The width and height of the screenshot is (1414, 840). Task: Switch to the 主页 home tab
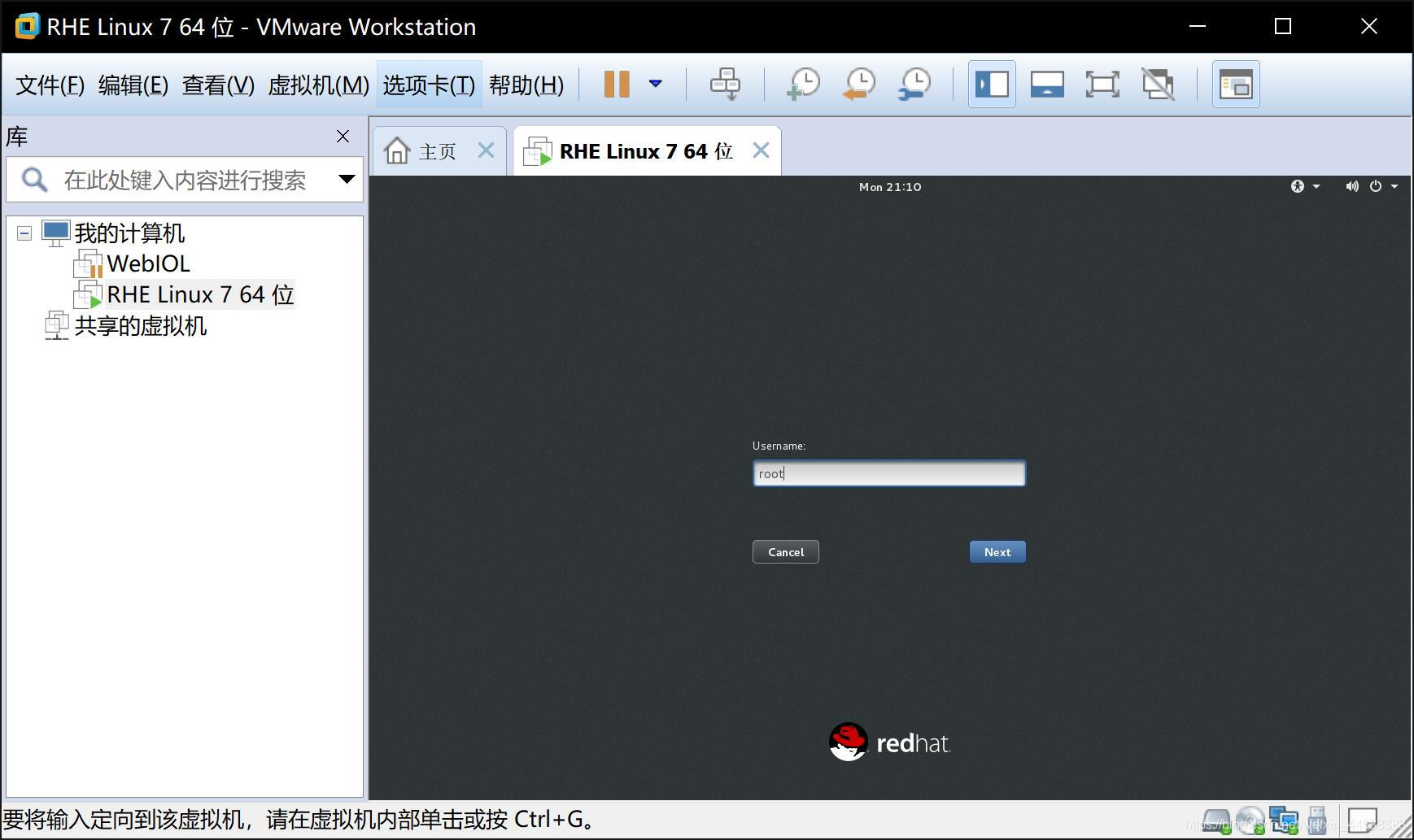438,151
